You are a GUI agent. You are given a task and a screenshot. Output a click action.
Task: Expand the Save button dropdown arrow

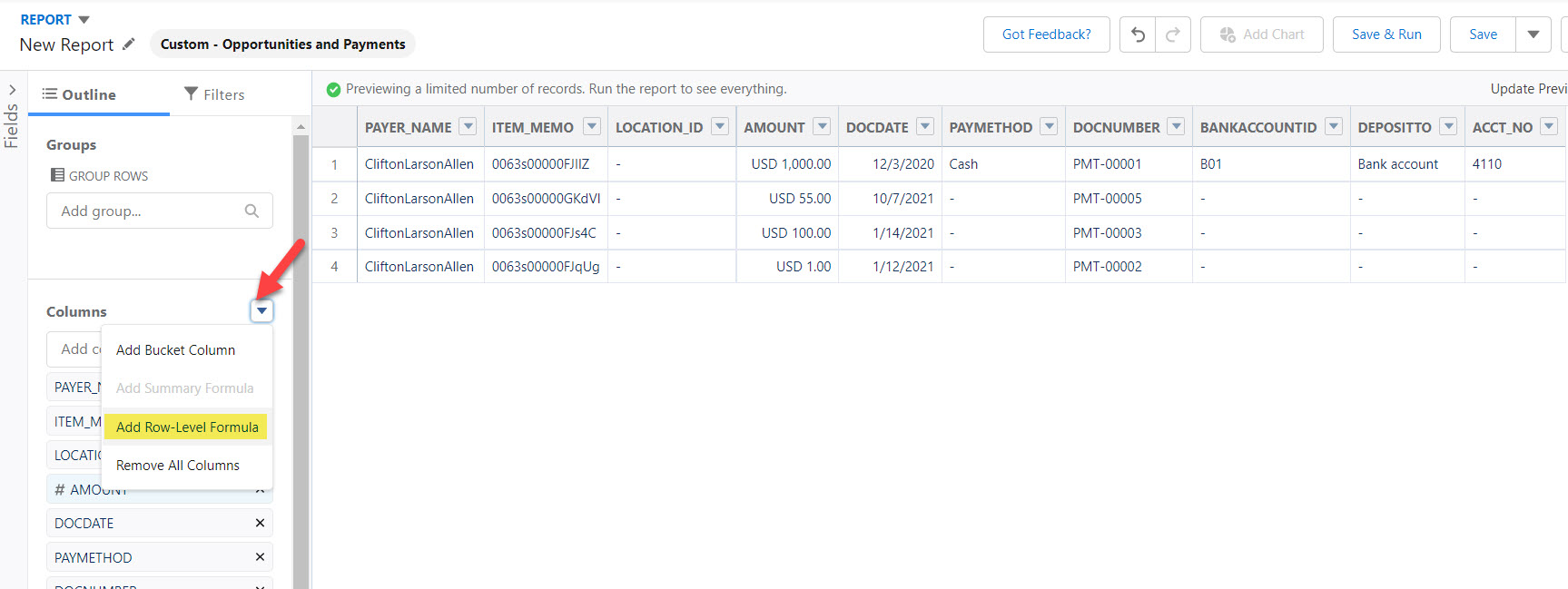coord(1533,34)
